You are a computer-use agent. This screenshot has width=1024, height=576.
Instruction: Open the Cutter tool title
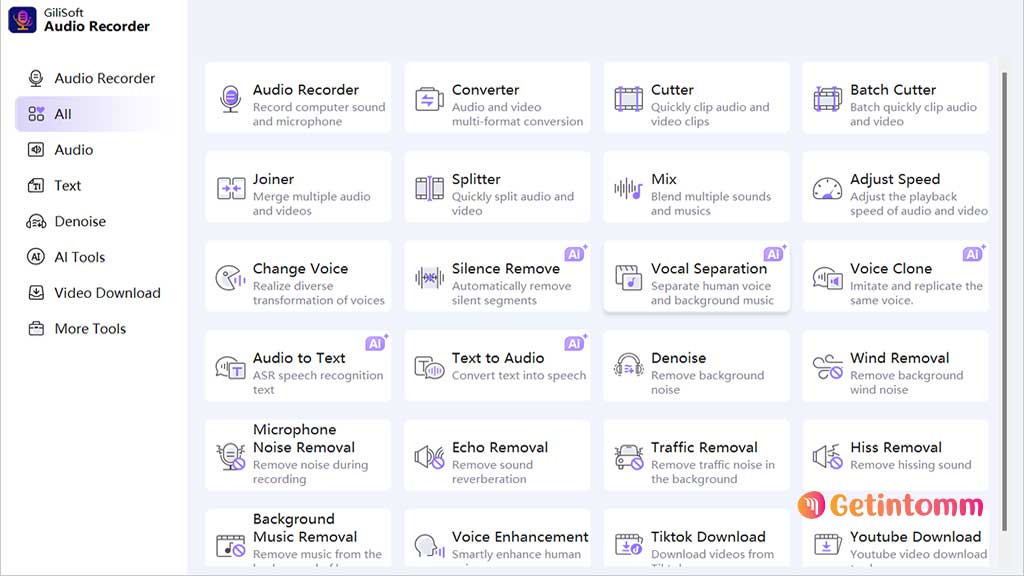pos(672,90)
